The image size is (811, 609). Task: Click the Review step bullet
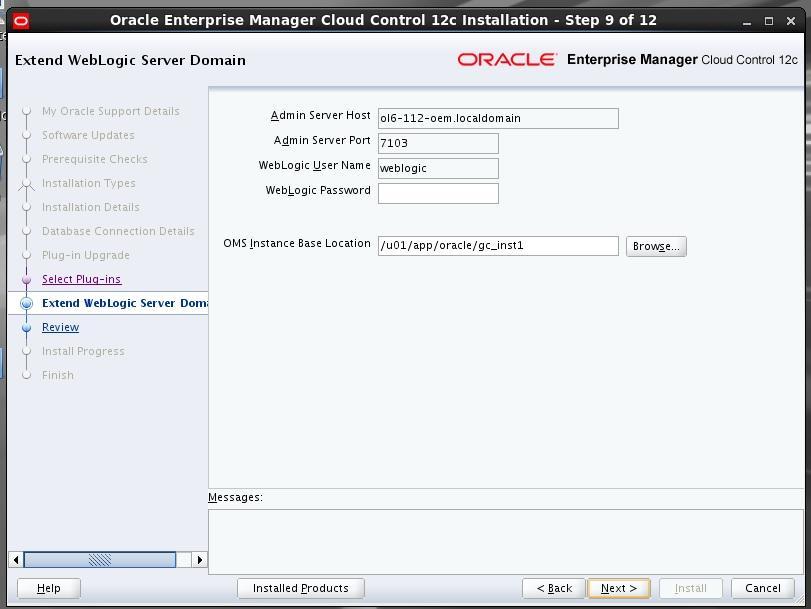pos(27,328)
